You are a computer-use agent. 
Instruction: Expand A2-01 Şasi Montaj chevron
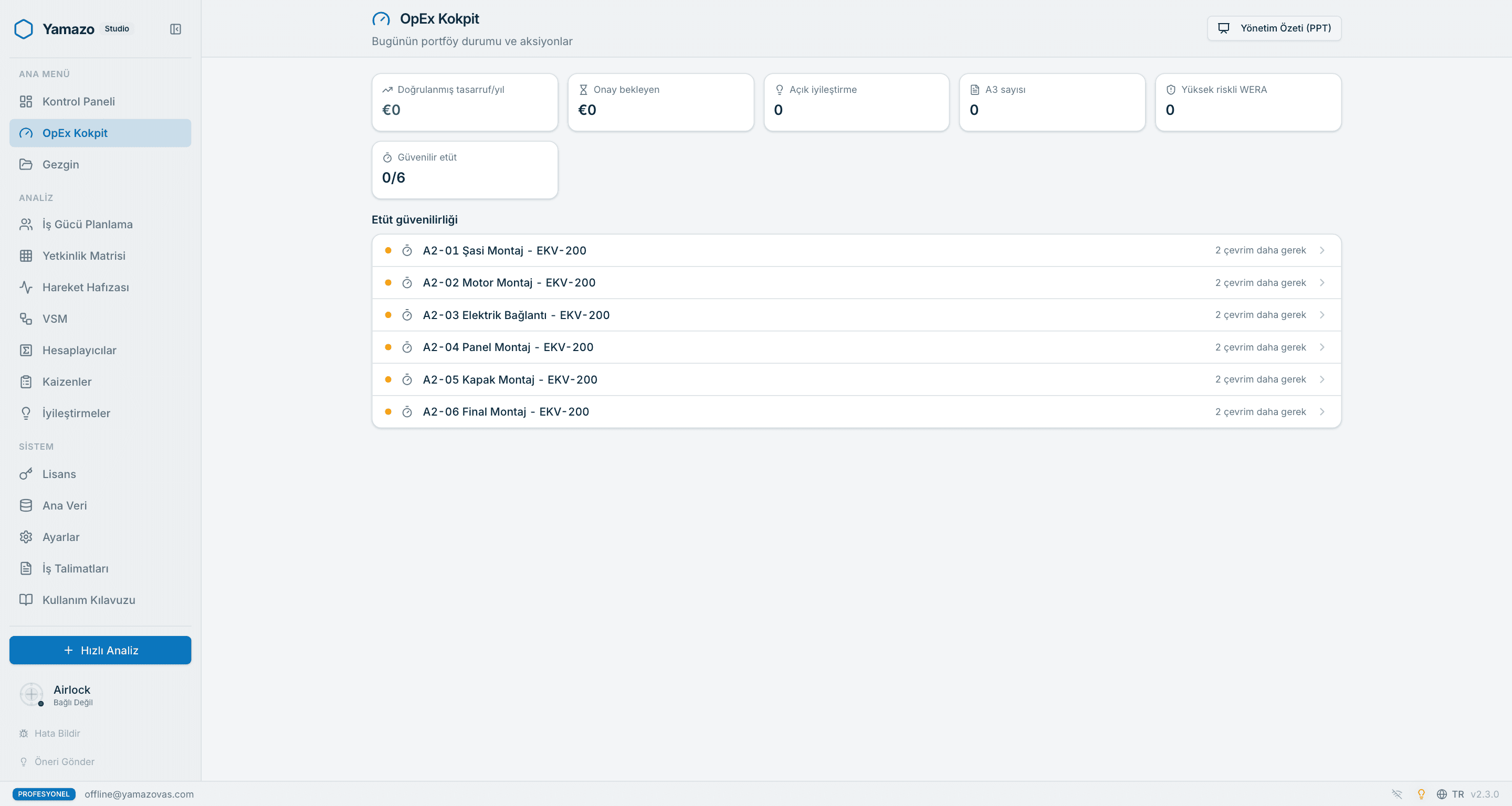pos(1322,250)
